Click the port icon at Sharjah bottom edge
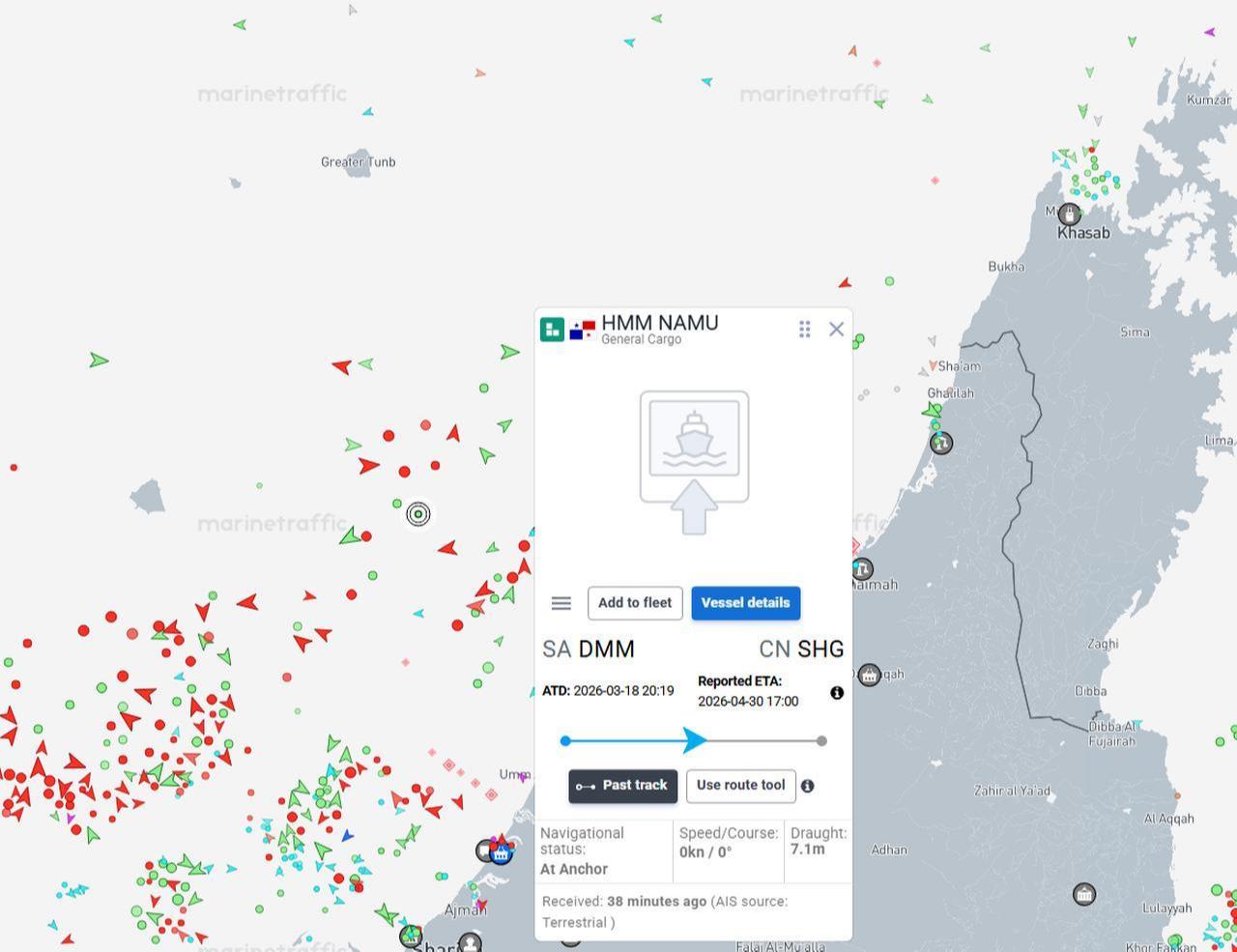This screenshot has height=952, width=1237. point(470,942)
